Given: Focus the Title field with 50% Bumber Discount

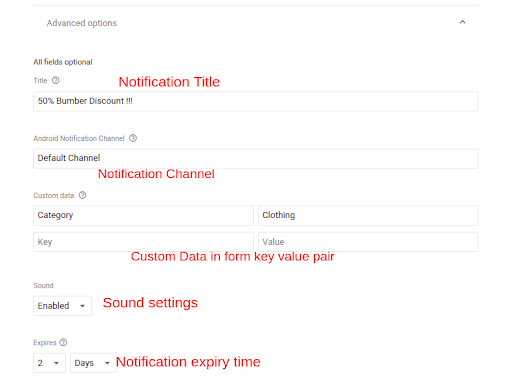Looking at the screenshot, I should click(x=255, y=101).
